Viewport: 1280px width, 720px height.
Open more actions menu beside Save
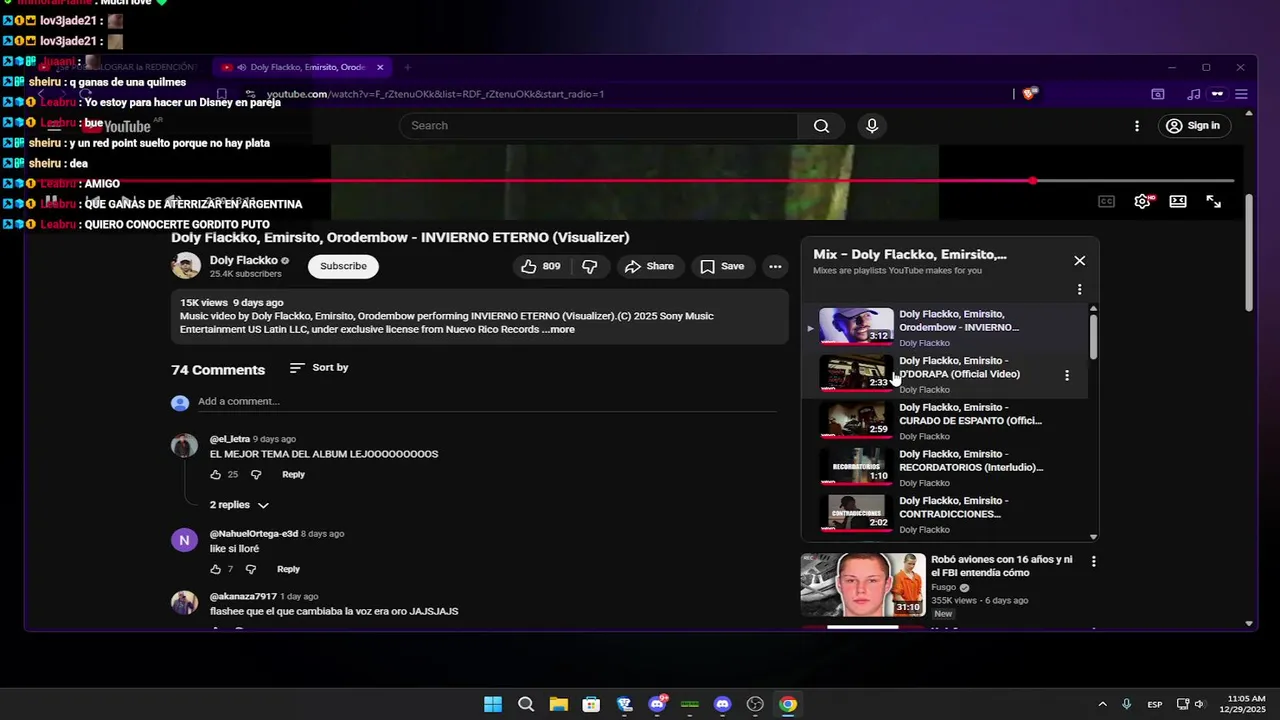coord(775,266)
